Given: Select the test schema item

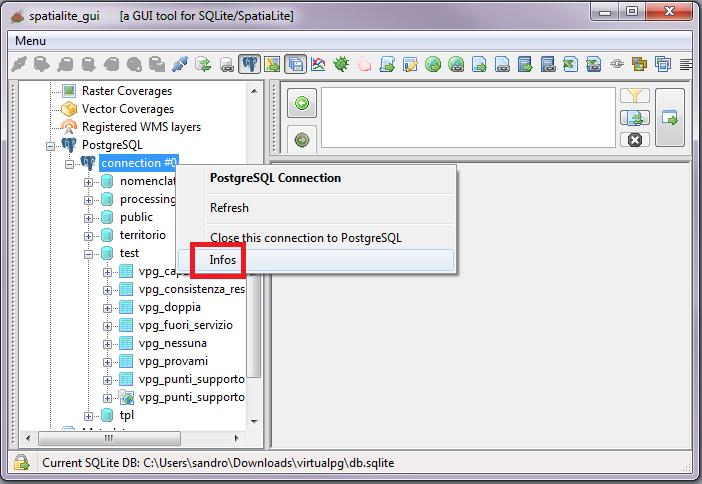Looking at the screenshot, I should (x=129, y=253).
